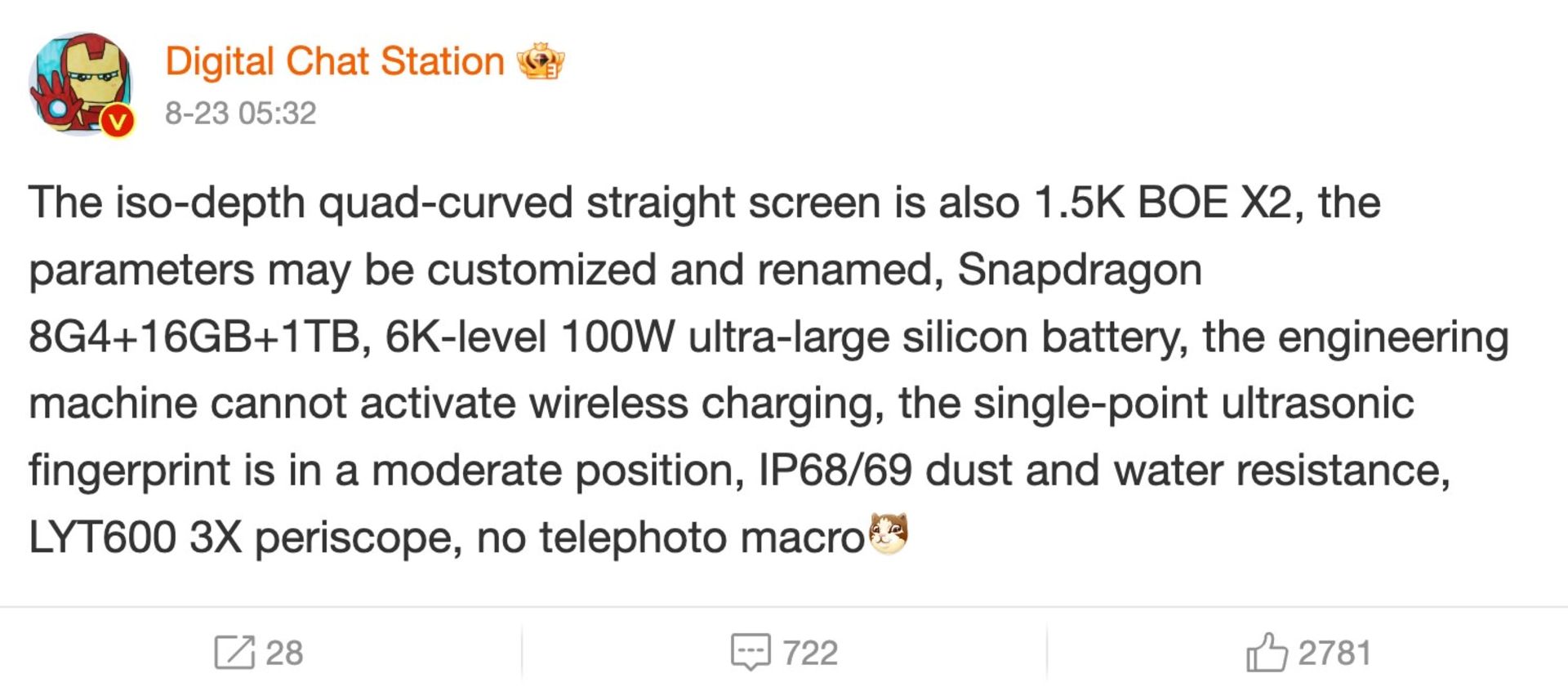This screenshot has height=692, width=1568.
Task: Click the word Snapdragon in the post
Action: coord(1080,270)
